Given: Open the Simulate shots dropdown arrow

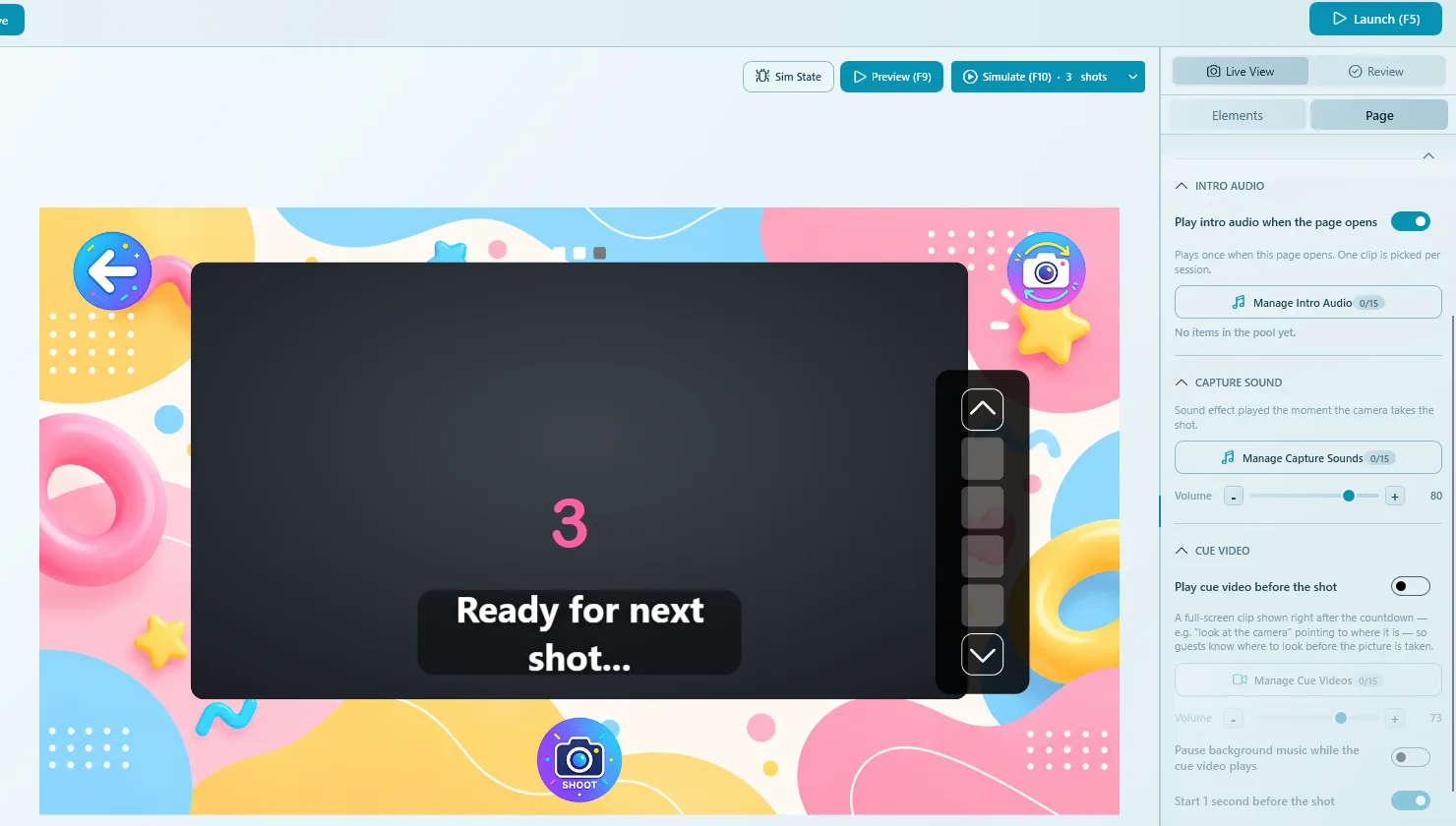Looking at the screenshot, I should (1132, 77).
